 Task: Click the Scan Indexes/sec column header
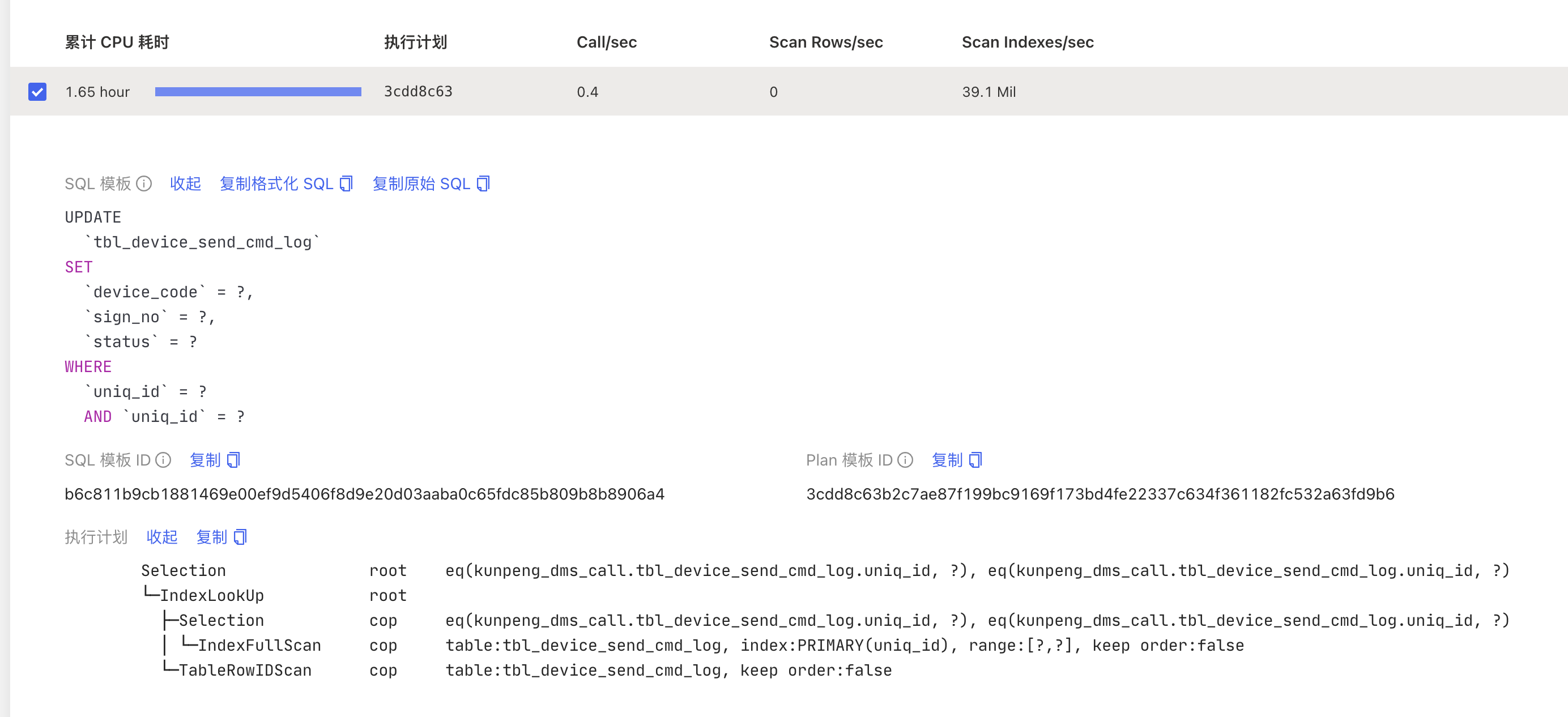[1027, 42]
